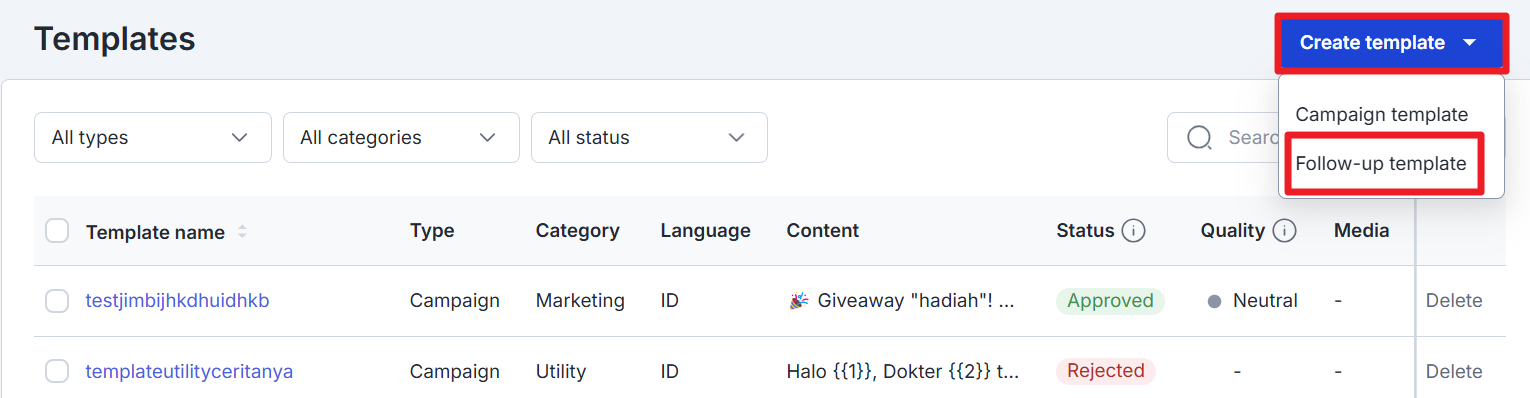Focus the template search input field
The image size is (1530, 398).
[x=1224, y=137]
